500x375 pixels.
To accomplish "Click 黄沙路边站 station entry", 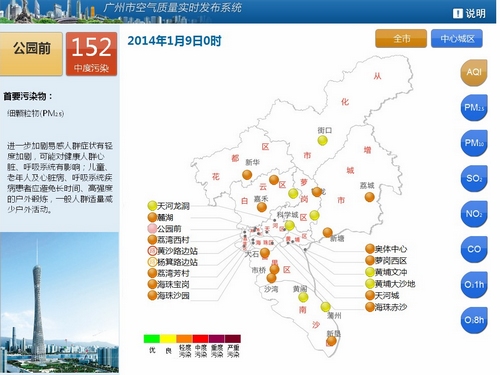I will 173,251.
